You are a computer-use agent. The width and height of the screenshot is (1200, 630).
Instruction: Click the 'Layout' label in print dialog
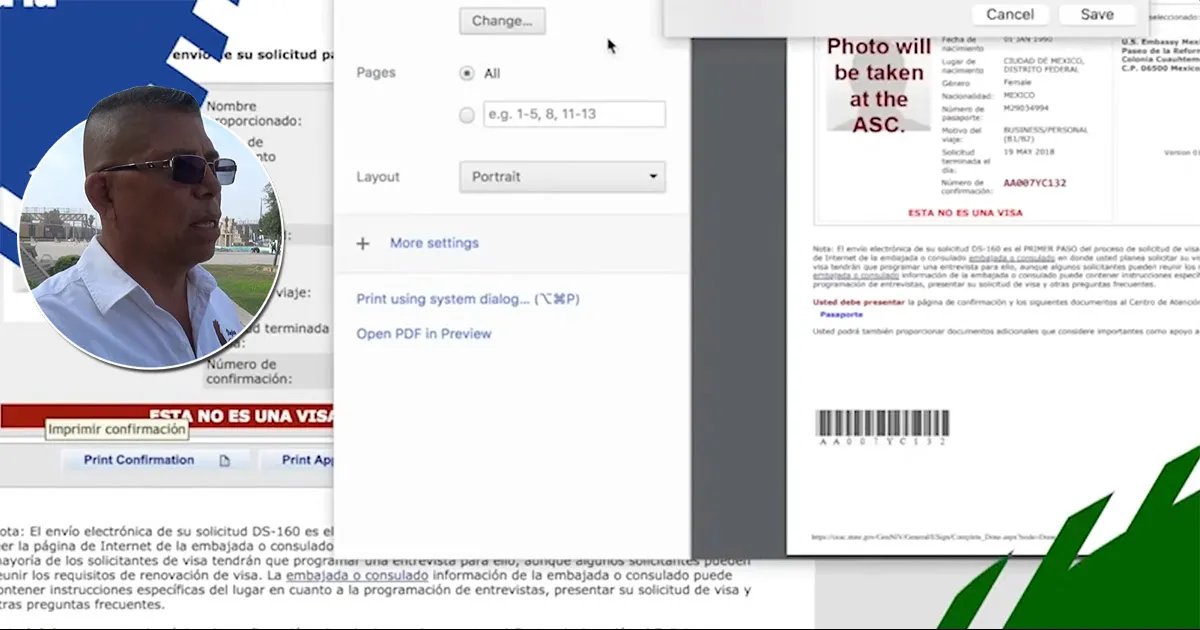coord(378,177)
